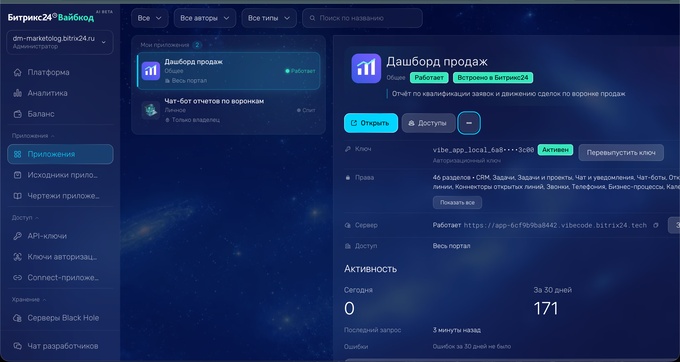Screen dimensions: 680x362
Task: Click Мои приложения count badge 2
Action: (197, 45)
